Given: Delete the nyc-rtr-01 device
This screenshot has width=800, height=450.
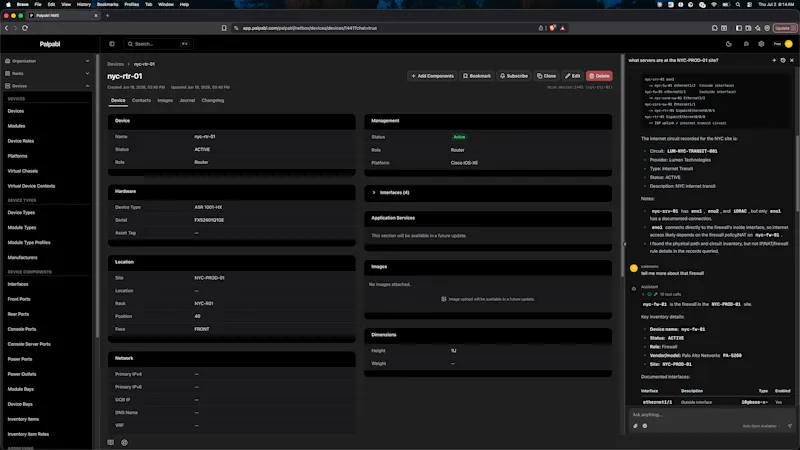Looking at the screenshot, I should pyautogui.click(x=599, y=76).
